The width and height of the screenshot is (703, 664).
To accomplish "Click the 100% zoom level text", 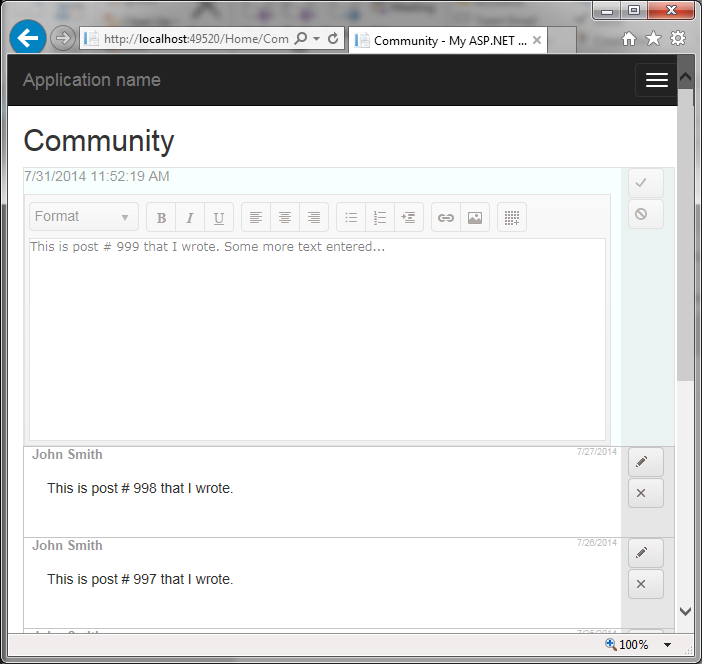I will pos(634,645).
